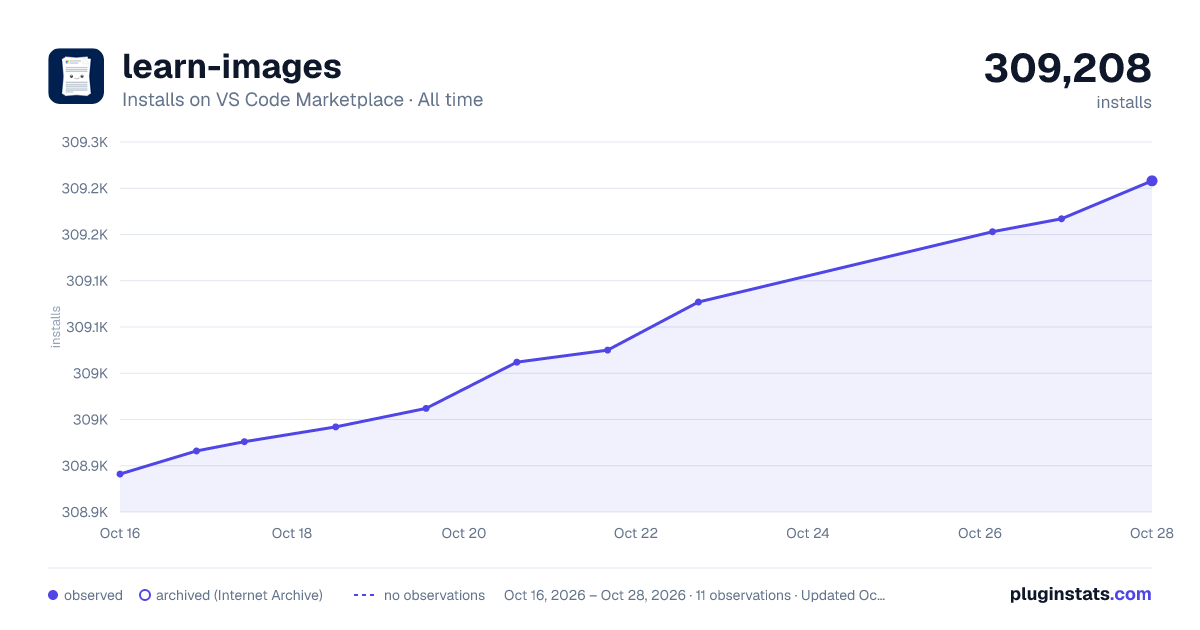Click the vertical 'installs' axis title
The width and height of the screenshot is (1200, 630).
[x=56, y=327]
